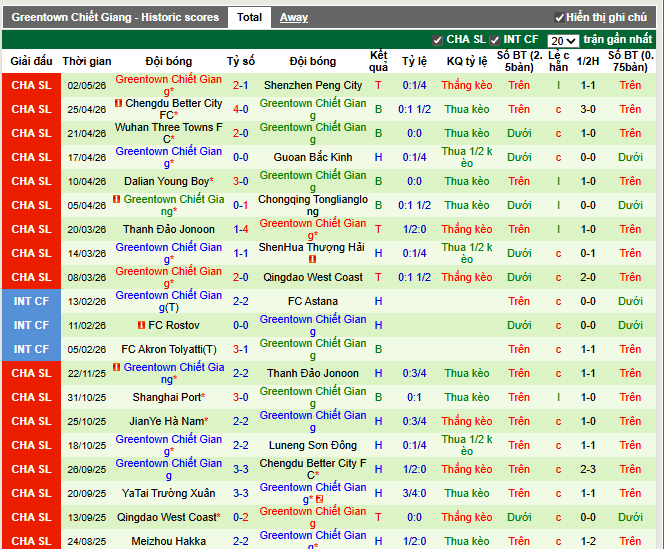Click the date 17/04/26
Image resolution: width=664 pixels, height=549 pixels.
[87, 157]
